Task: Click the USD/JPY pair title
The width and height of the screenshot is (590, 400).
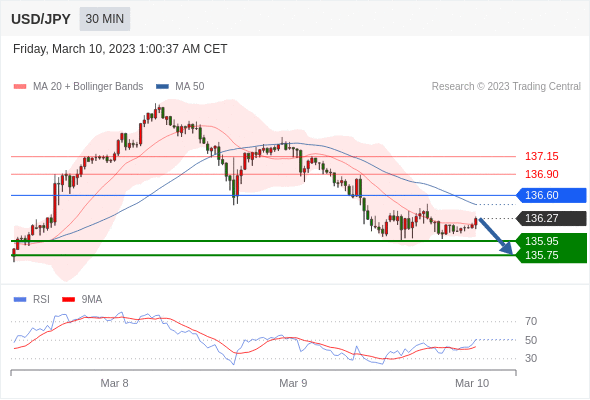Action: point(41,19)
